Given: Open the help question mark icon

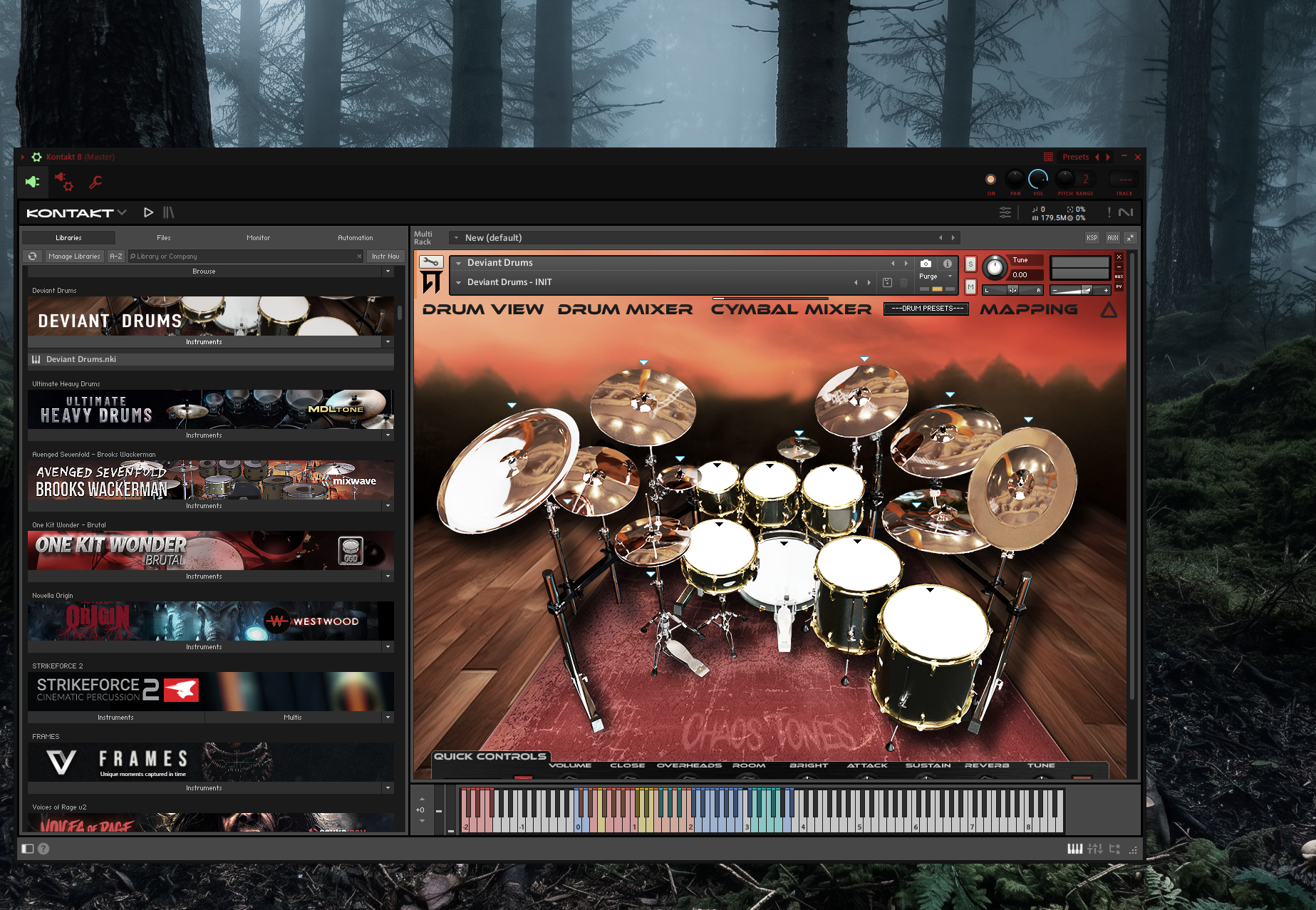Looking at the screenshot, I should point(43,849).
